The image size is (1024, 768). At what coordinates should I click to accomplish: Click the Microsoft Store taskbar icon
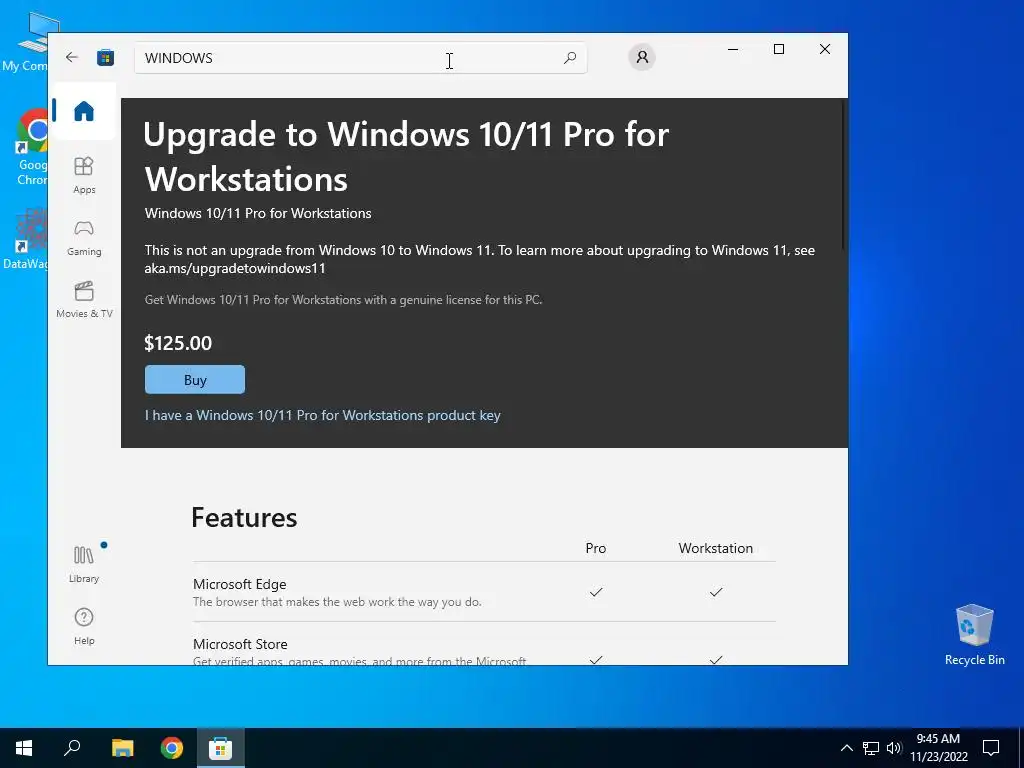pyautogui.click(x=221, y=748)
